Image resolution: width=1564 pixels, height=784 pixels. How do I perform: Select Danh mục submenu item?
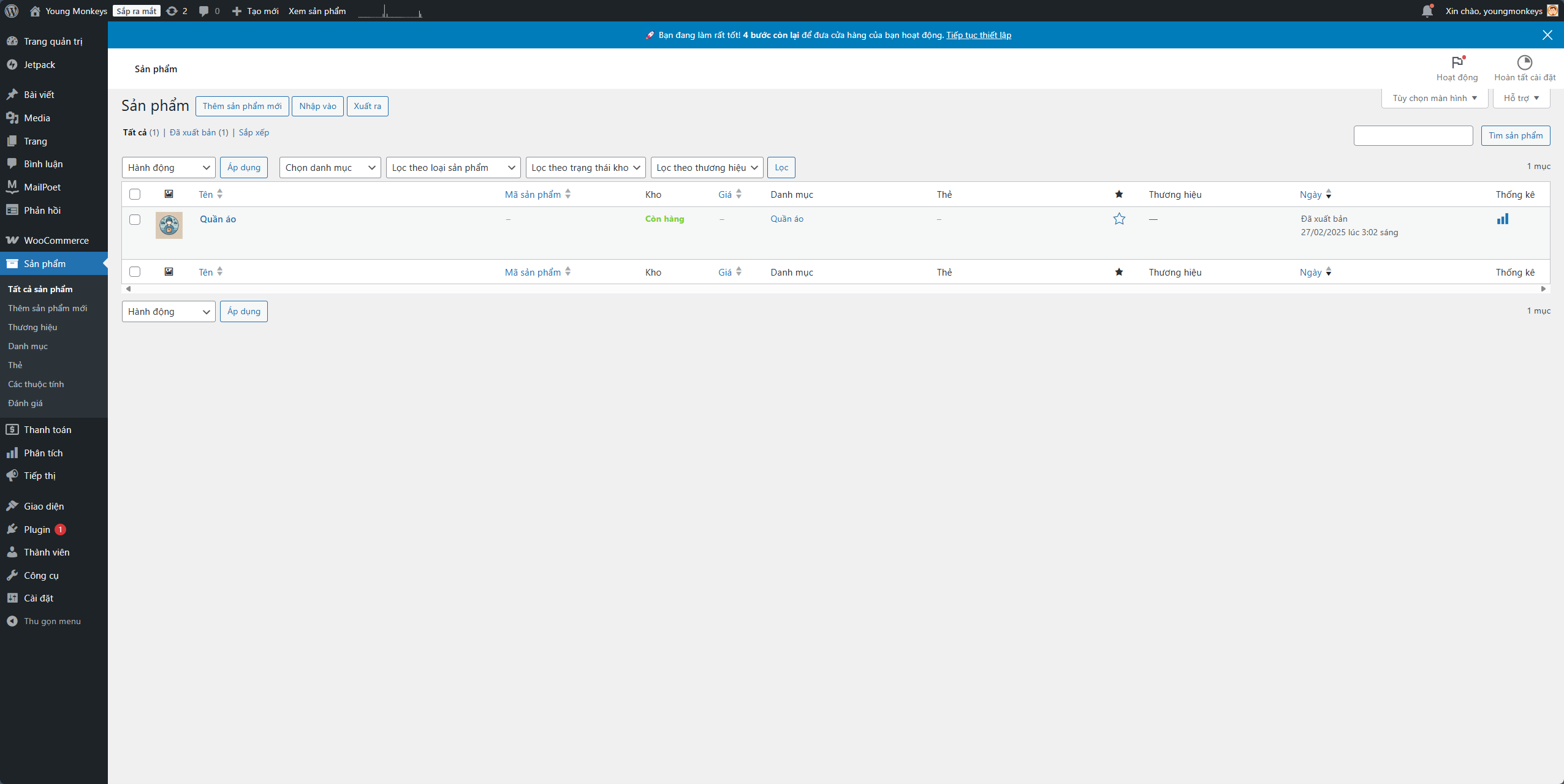pyautogui.click(x=28, y=346)
